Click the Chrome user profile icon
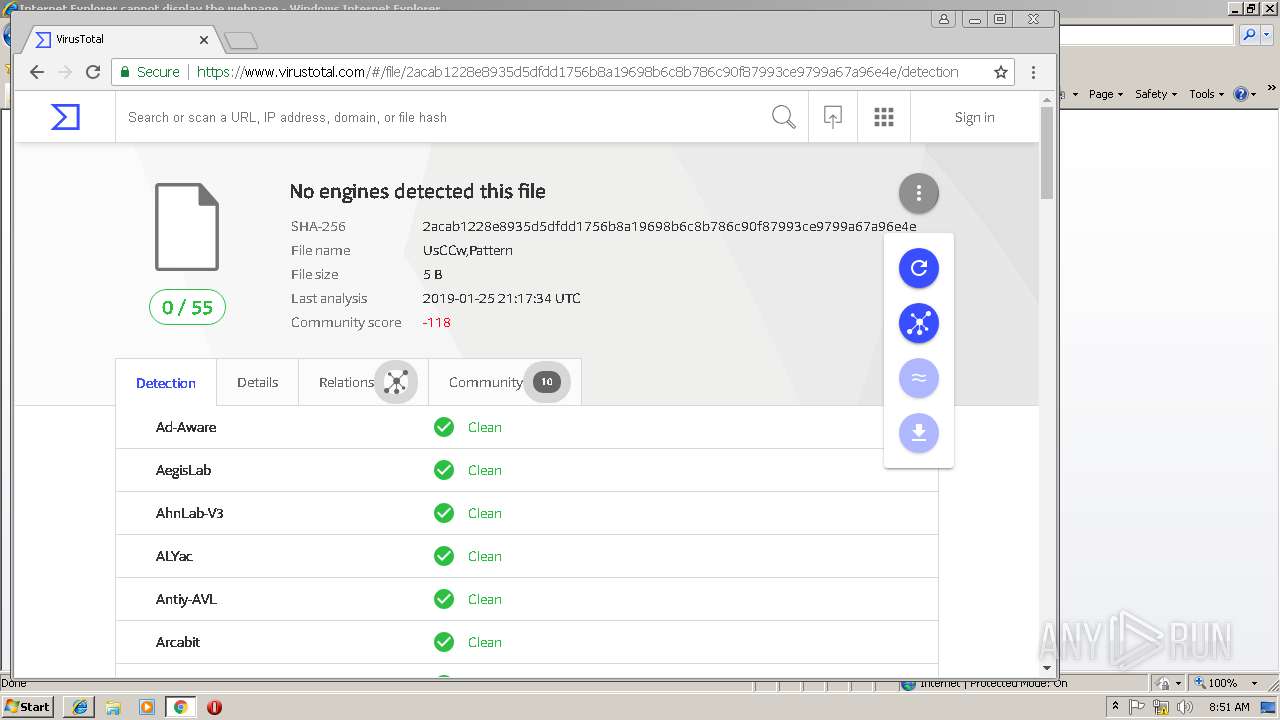The height and width of the screenshot is (720, 1280). 944,19
